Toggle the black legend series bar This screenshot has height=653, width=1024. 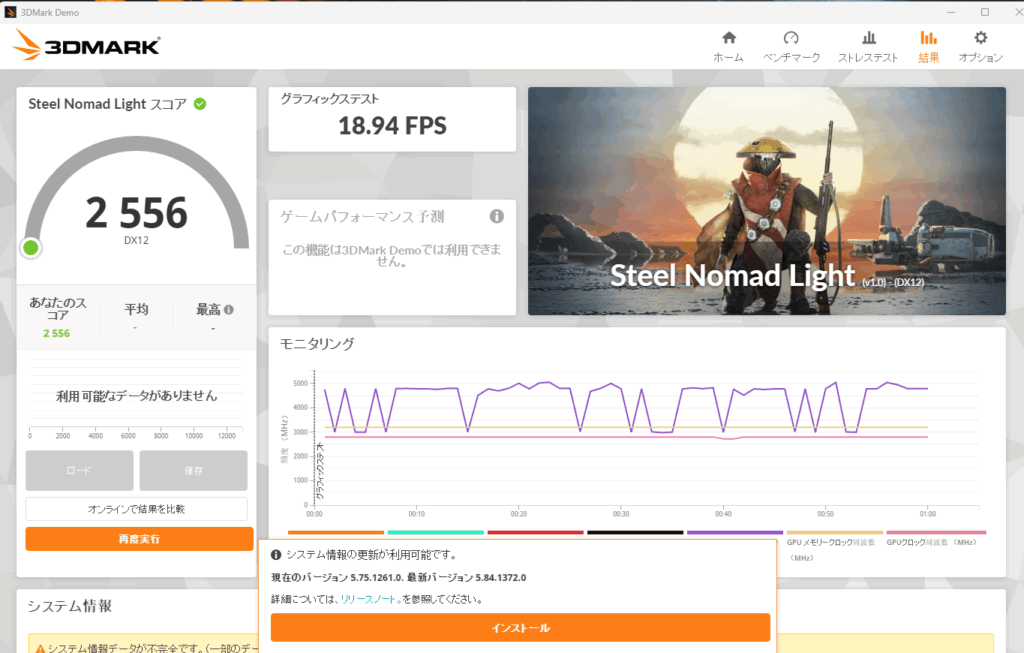pyautogui.click(x=635, y=532)
